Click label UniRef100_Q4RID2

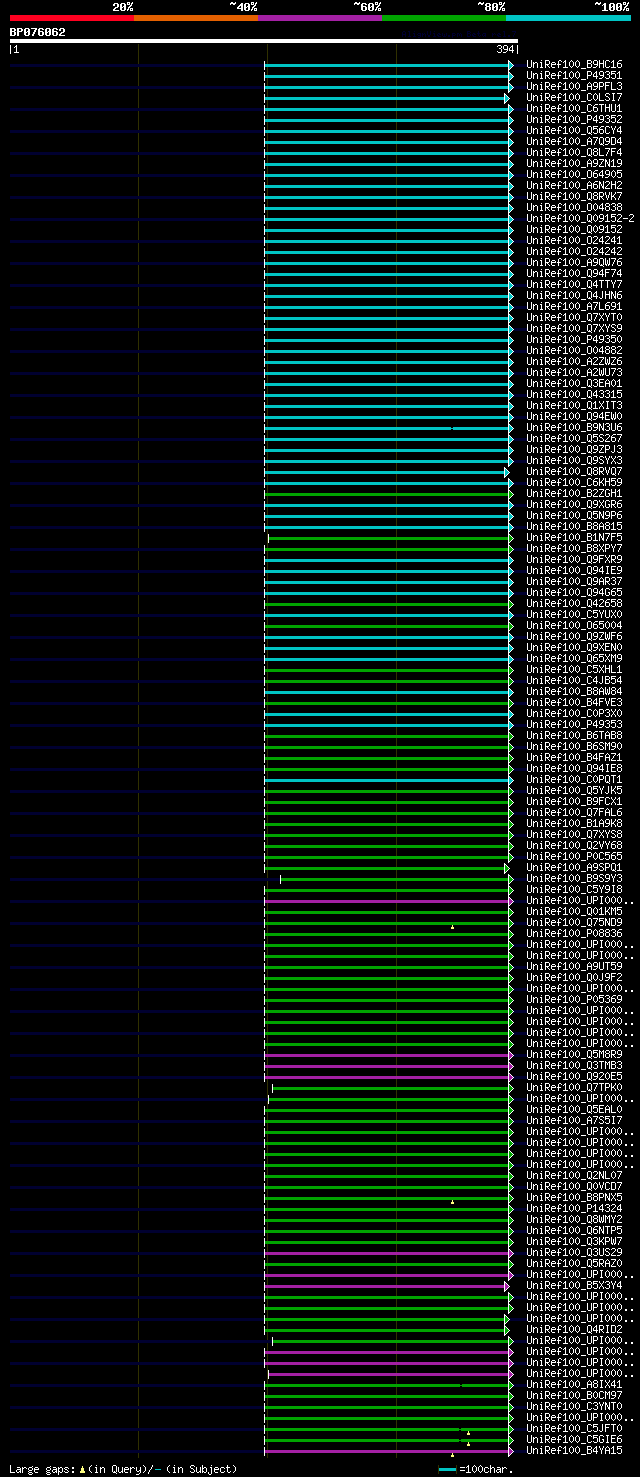tap(574, 1329)
